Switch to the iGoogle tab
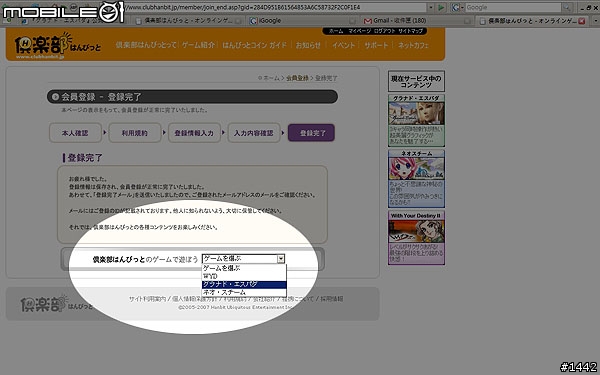This screenshot has width=600, height=375. click(302, 21)
